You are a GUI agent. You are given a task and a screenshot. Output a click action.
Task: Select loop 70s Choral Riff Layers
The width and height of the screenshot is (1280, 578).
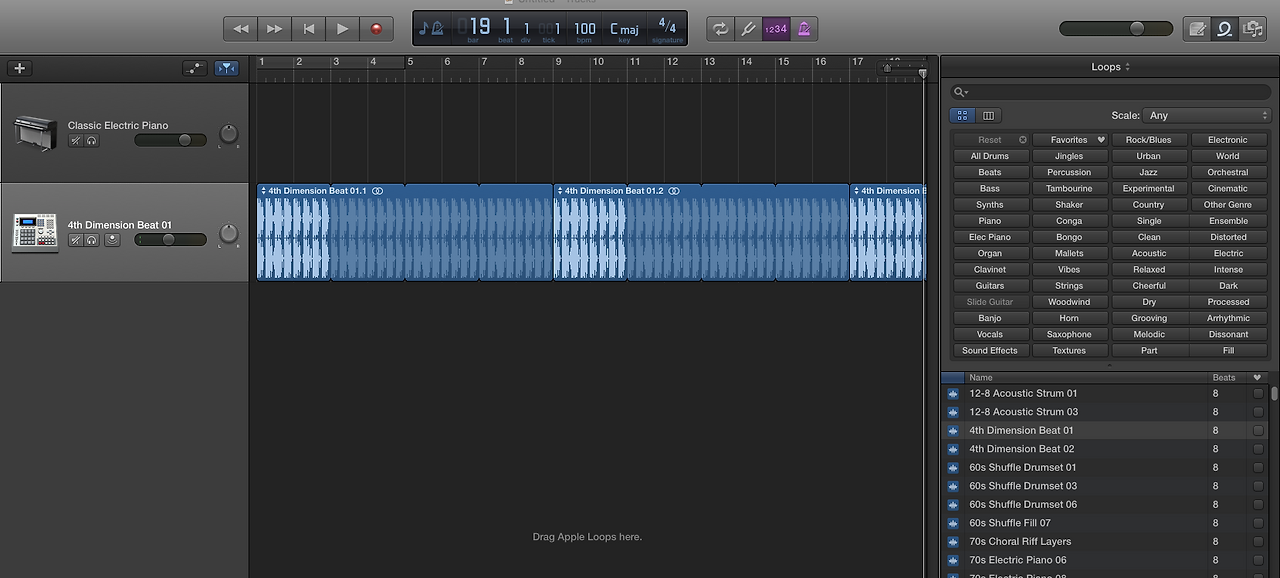click(x=1105, y=542)
